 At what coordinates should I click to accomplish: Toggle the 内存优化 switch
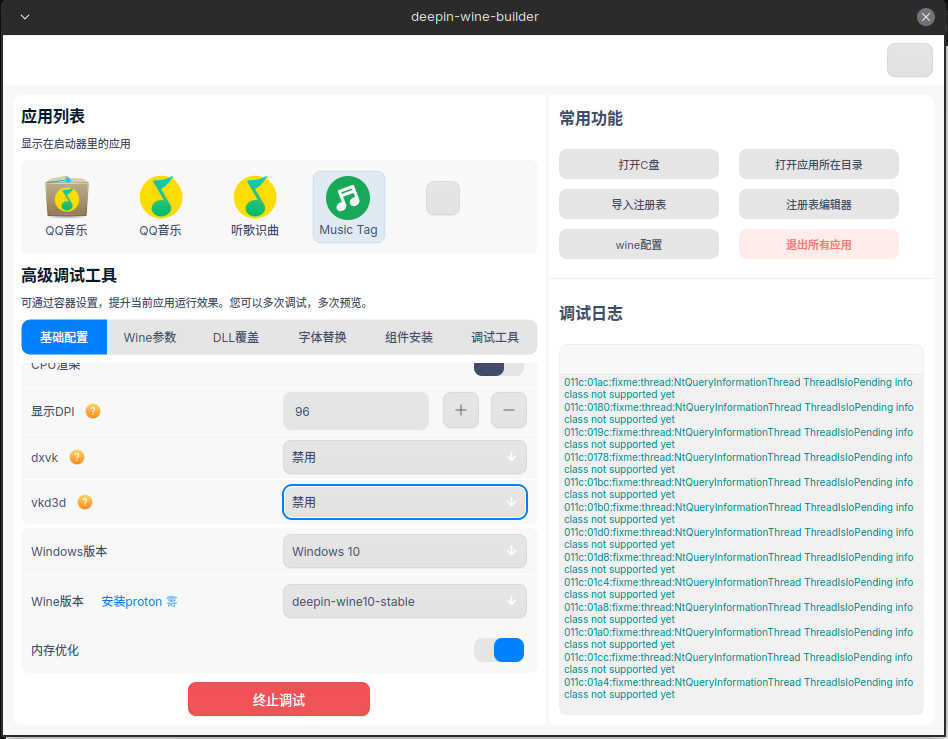pos(499,650)
